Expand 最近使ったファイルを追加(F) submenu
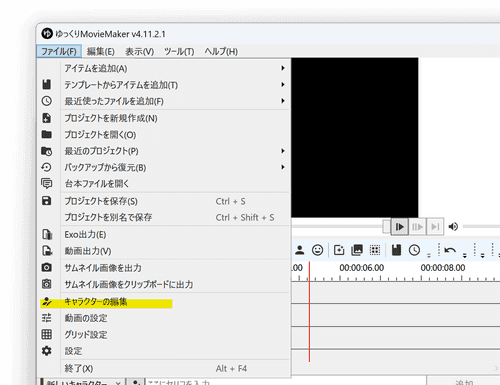Viewport: 500px width, 385px height. [x=164, y=101]
